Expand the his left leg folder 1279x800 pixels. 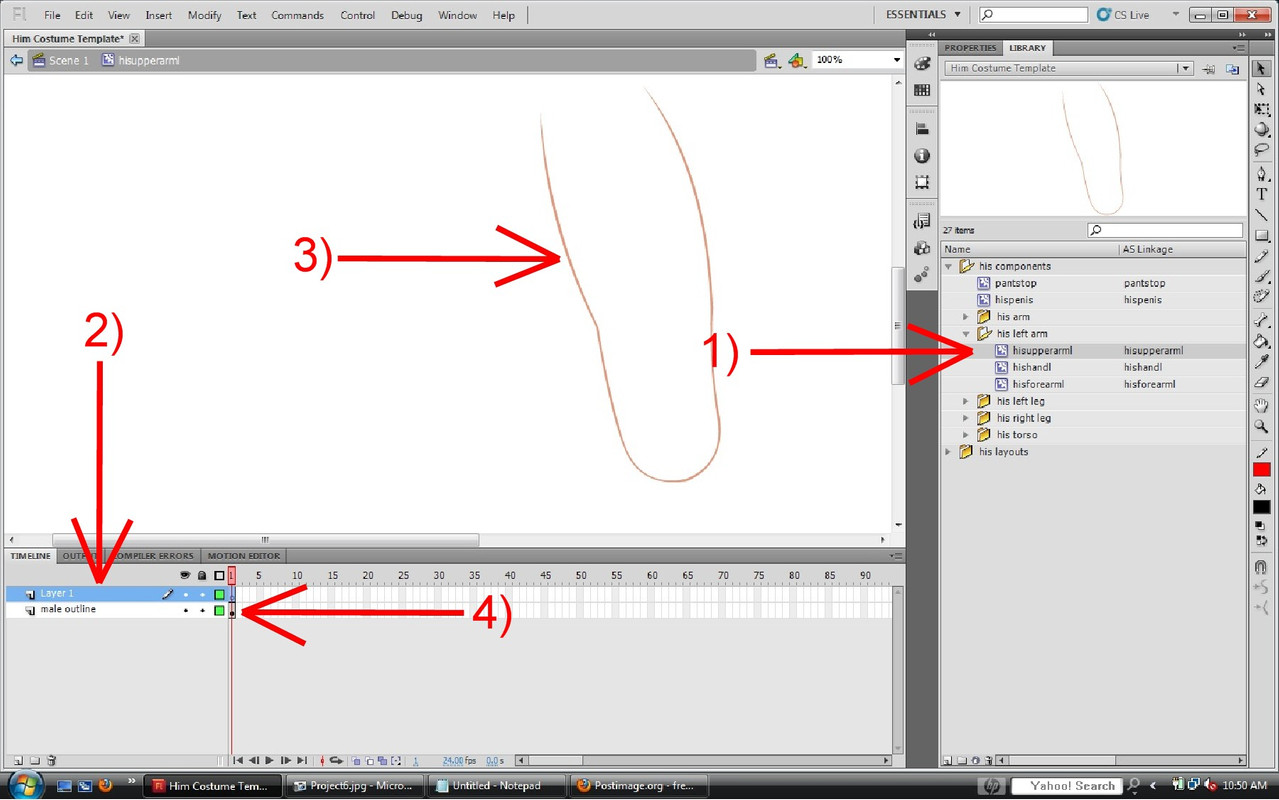click(x=966, y=401)
